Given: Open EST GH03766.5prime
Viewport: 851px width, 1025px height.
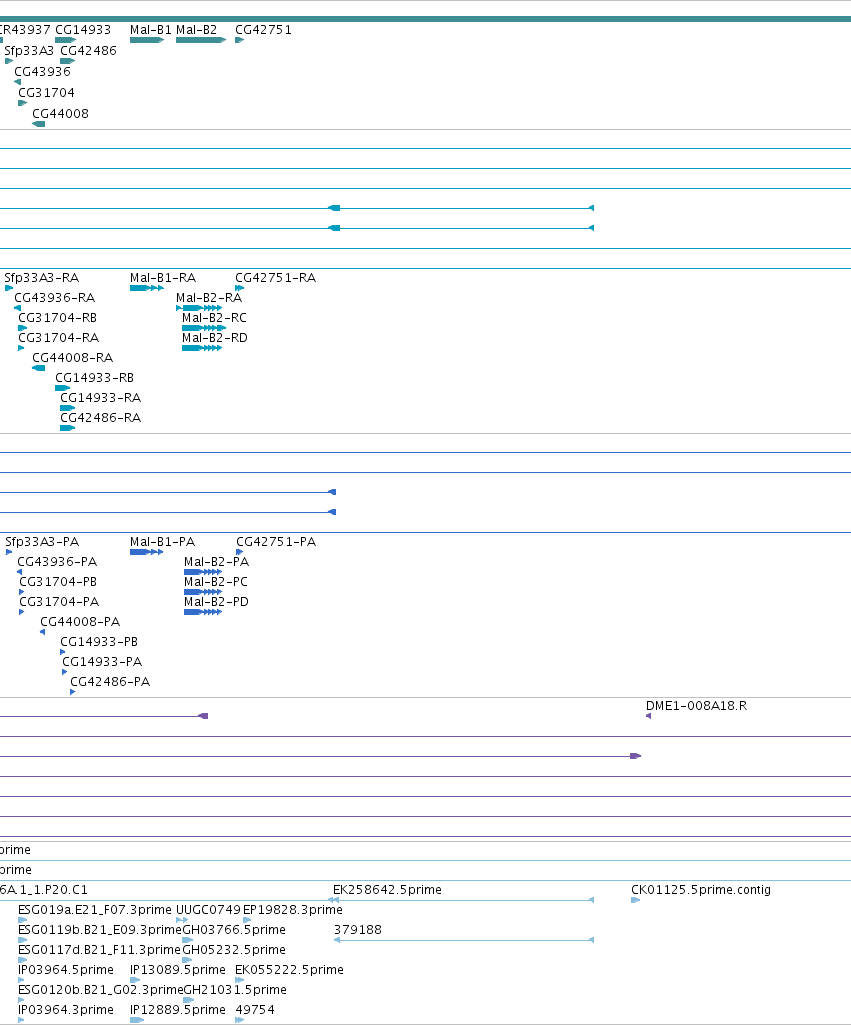Looking at the screenshot, I should click(x=234, y=930).
